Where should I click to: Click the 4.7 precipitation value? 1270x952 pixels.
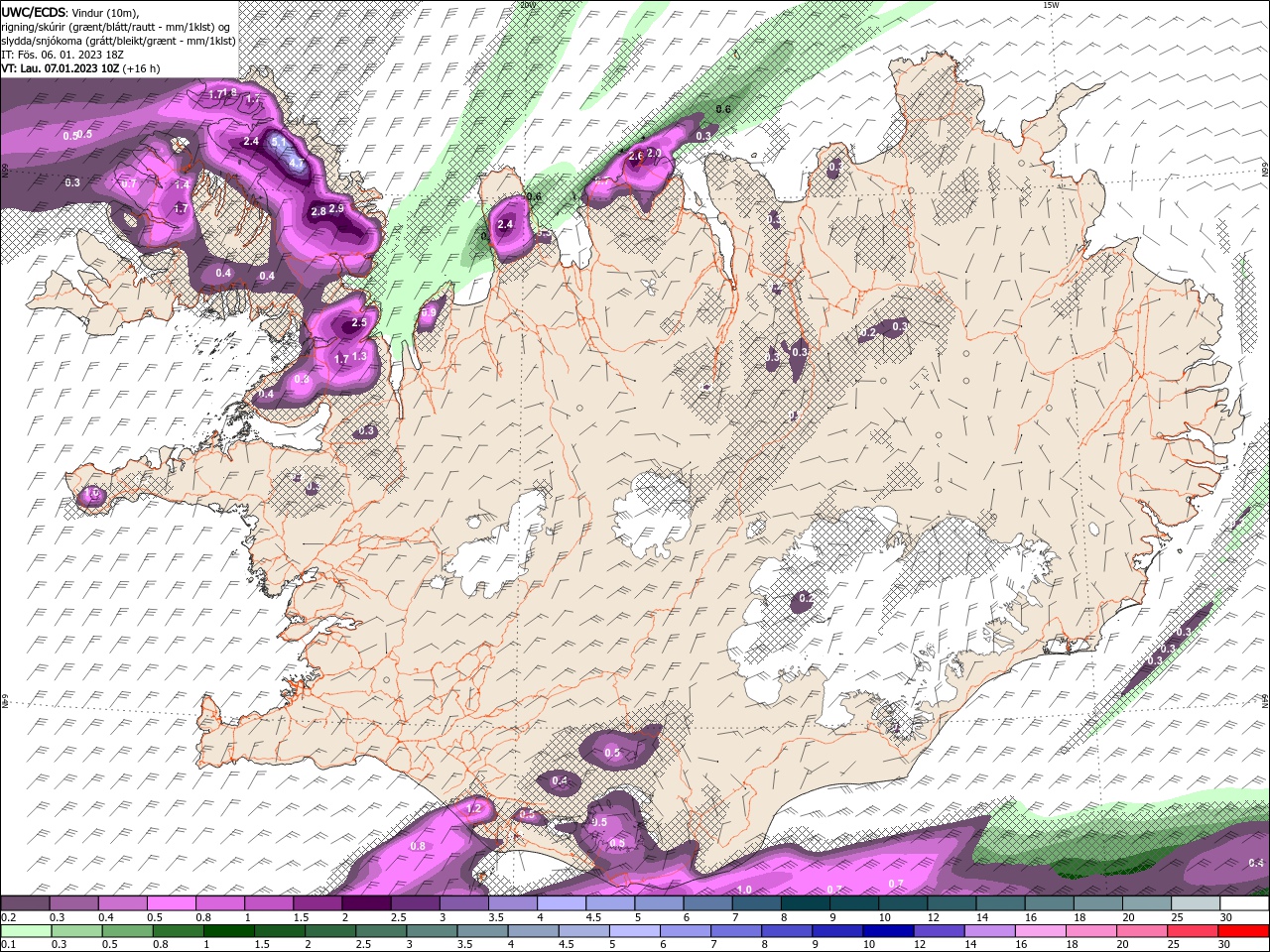tap(297, 163)
